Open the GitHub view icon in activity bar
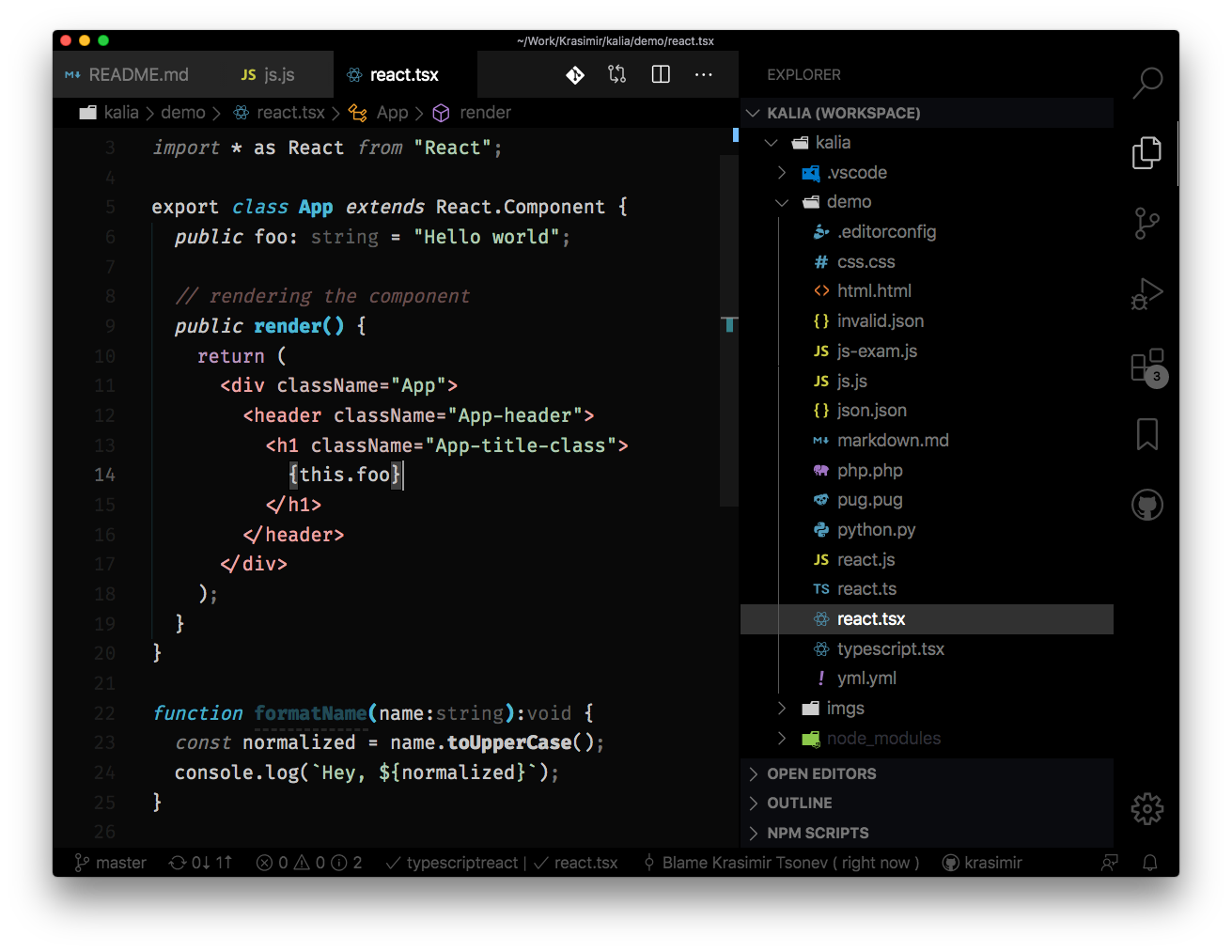 (x=1146, y=506)
